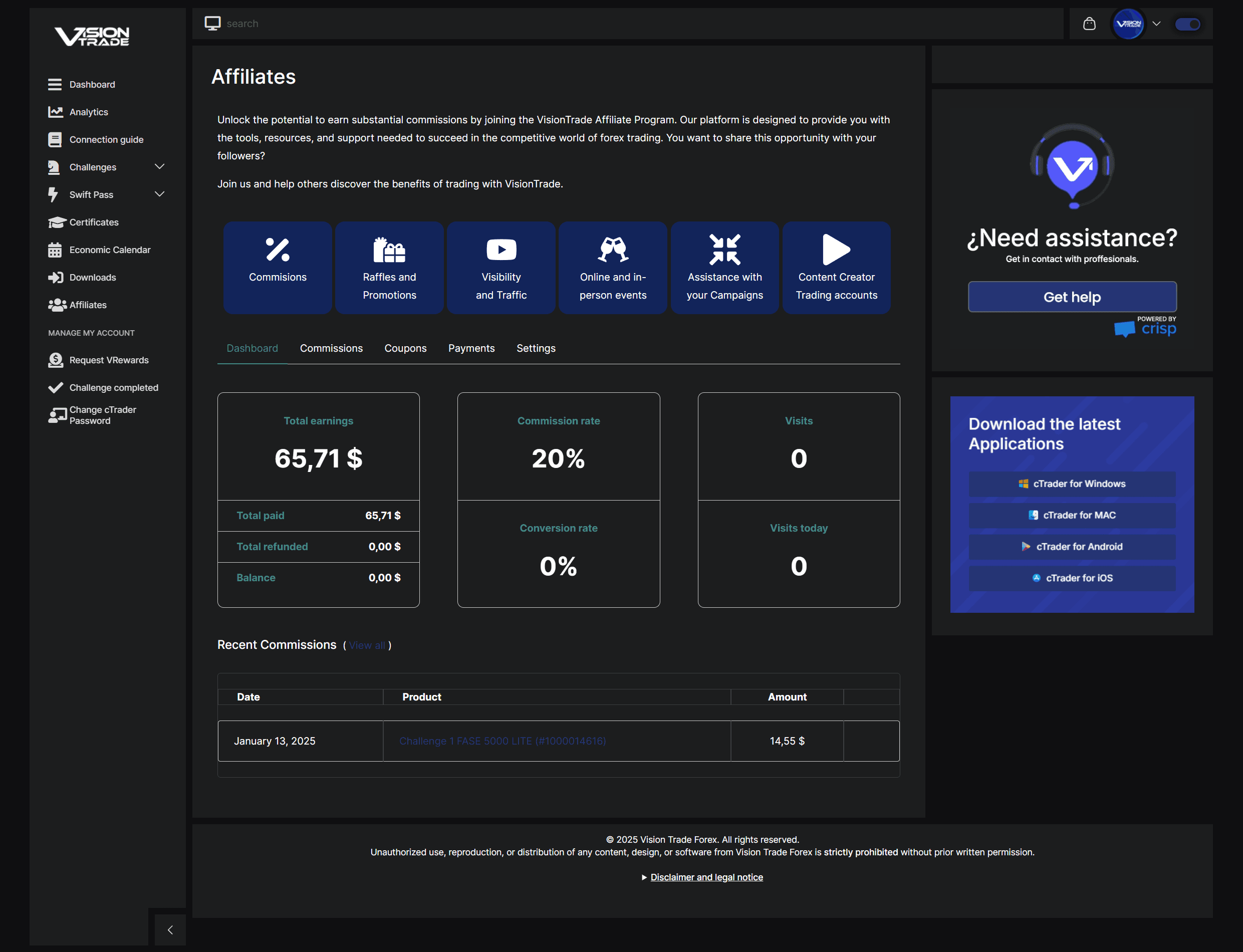
Task: Go to Request VRewards
Action: click(x=109, y=360)
